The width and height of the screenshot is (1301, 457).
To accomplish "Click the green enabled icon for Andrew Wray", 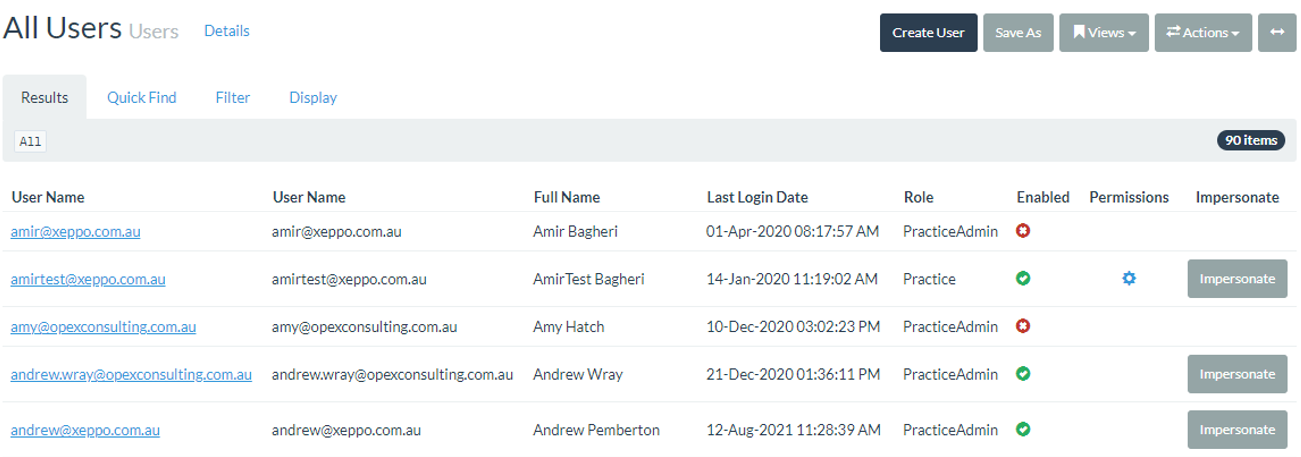I will [1023, 374].
